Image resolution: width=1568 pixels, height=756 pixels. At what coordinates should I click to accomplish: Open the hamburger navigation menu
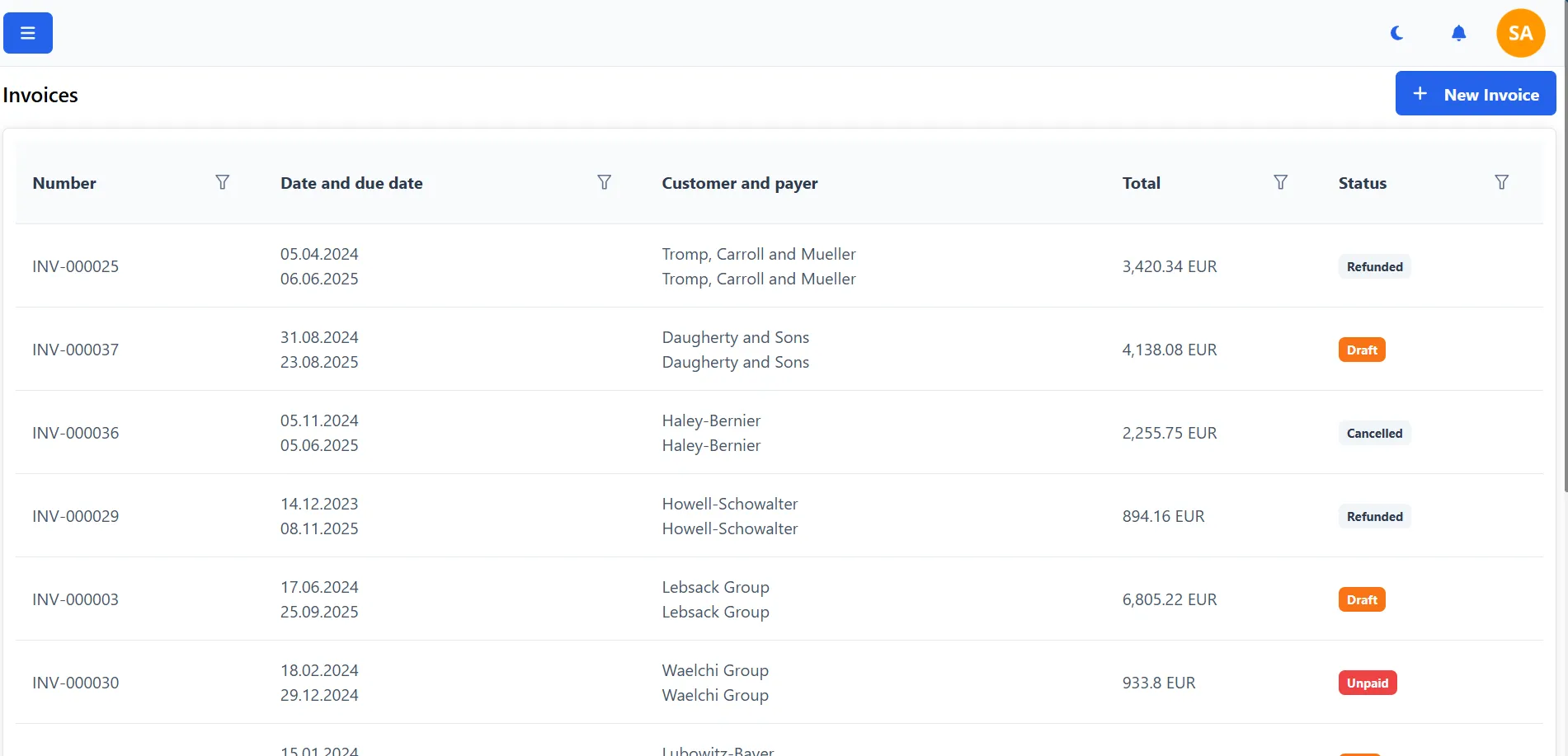(27, 33)
